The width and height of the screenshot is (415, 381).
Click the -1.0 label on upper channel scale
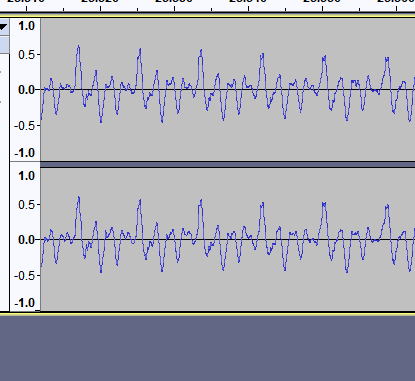click(25, 153)
